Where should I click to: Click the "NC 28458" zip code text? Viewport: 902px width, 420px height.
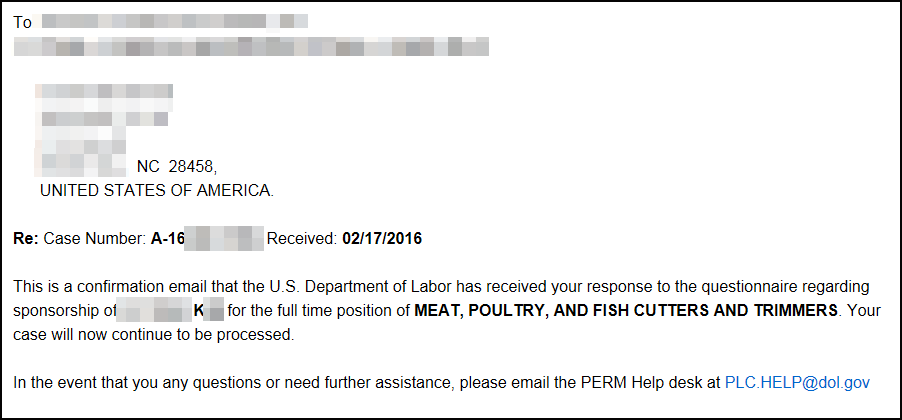click(176, 166)
